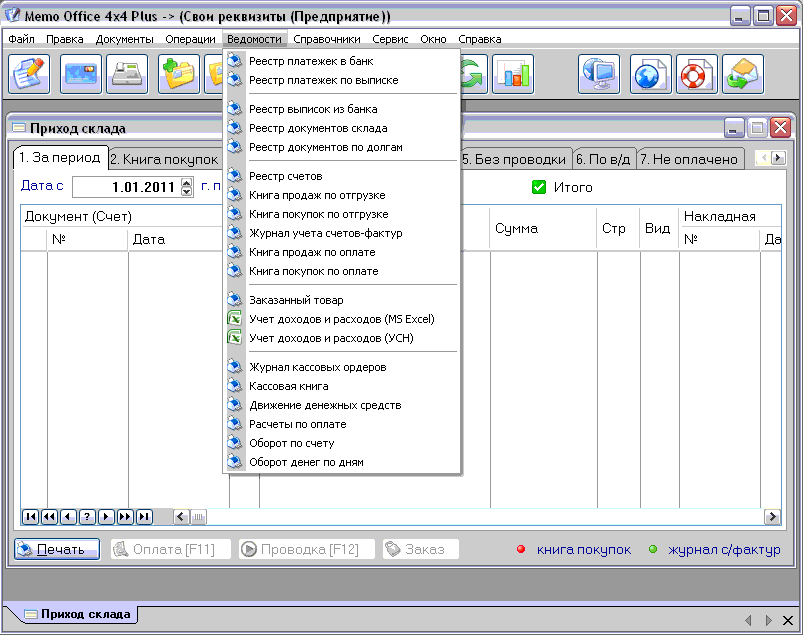Go to the last record
Screen dimensions: 803x635
[144, 517]
